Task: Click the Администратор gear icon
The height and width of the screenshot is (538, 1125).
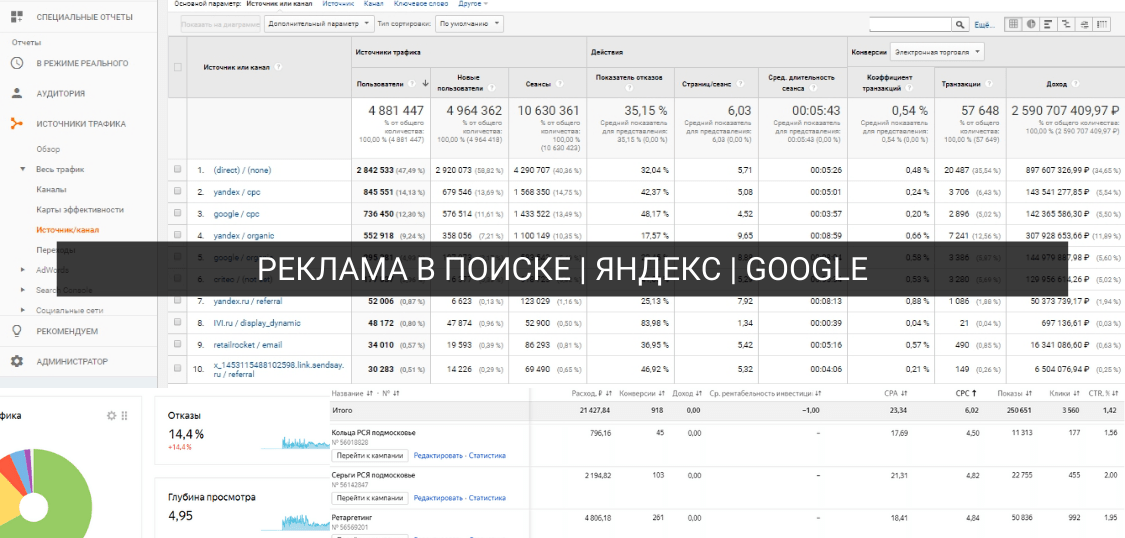Action: pos(17,362)
